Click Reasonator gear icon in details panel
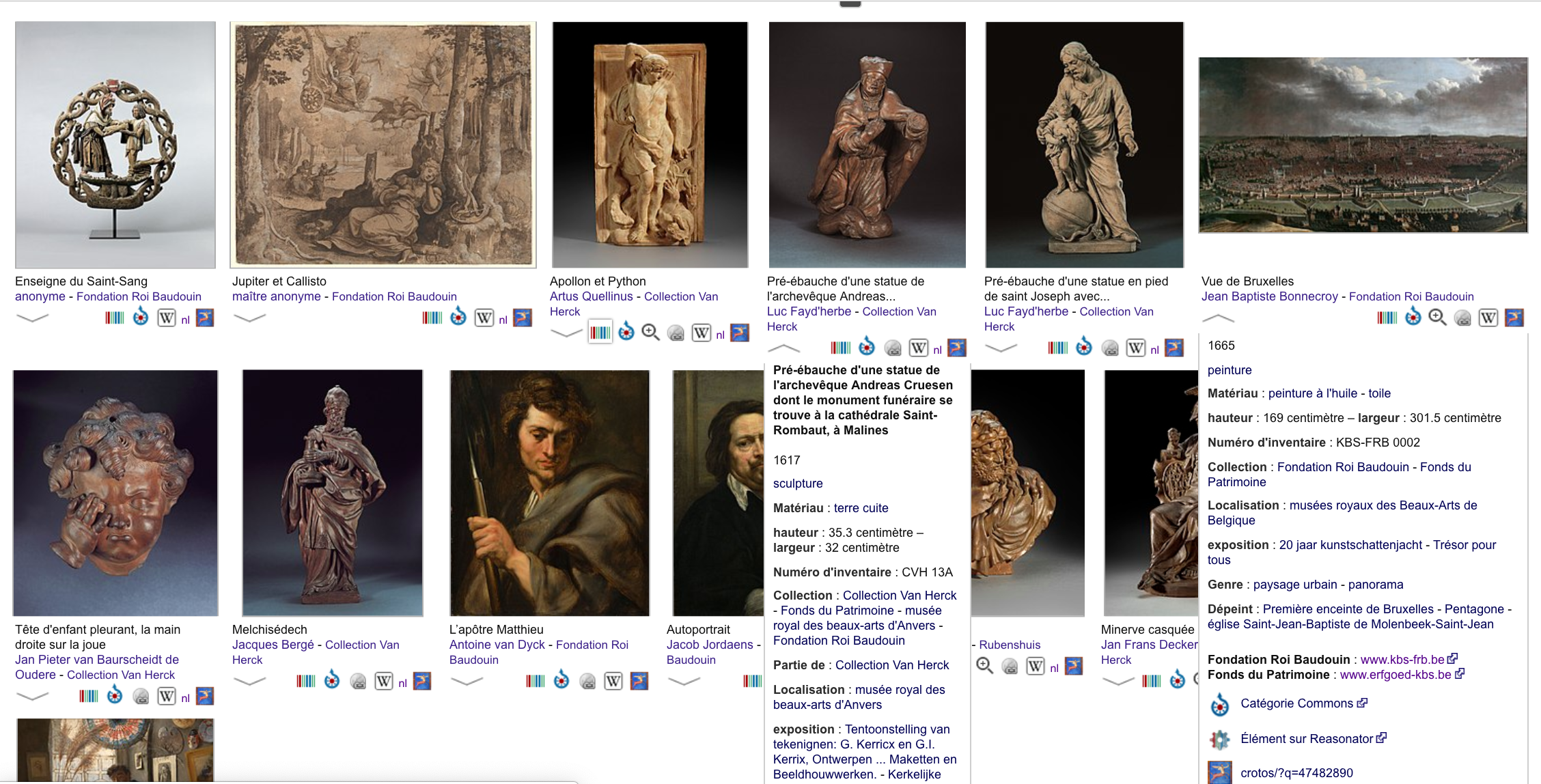The width and height of the screenshot is (1541, 784). (1220, 739)
